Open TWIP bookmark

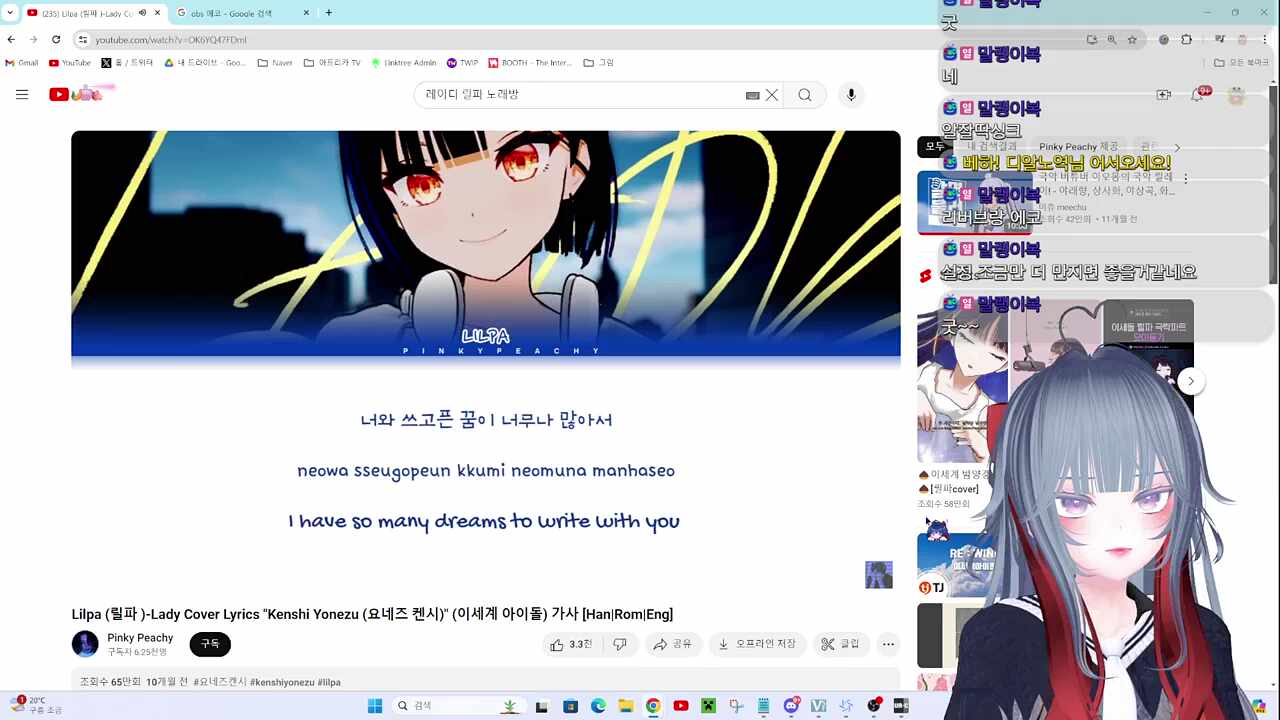pyautogui.click(x=462, y=63)
